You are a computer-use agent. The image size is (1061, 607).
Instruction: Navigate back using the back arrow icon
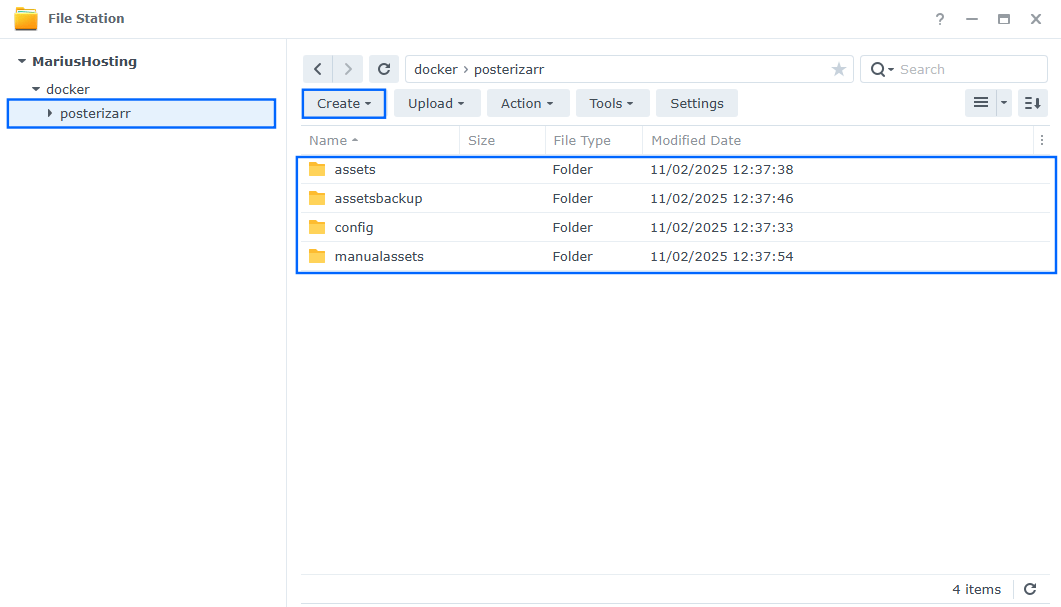click(x=317, y=68)
